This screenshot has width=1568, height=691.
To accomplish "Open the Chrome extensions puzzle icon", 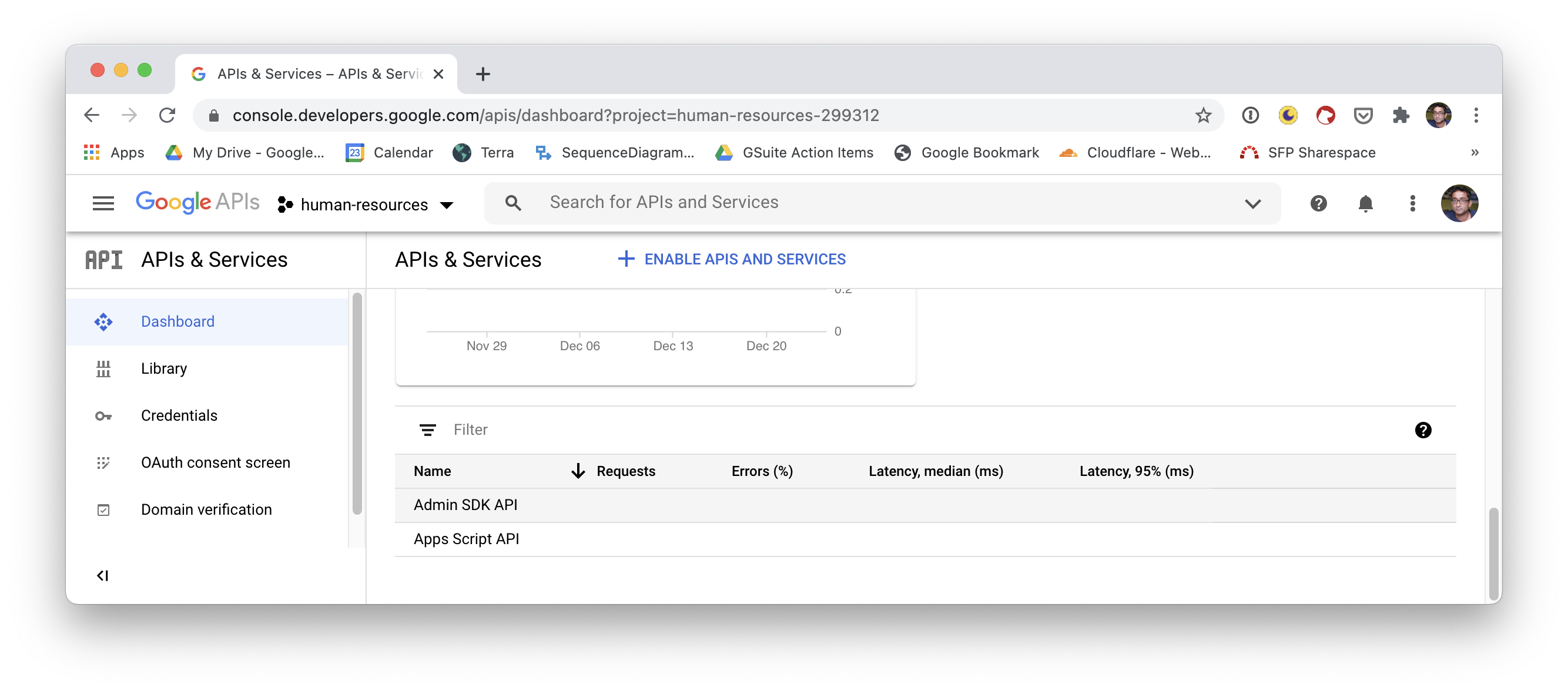I will pyautogui.click(x=1401, y=115).
